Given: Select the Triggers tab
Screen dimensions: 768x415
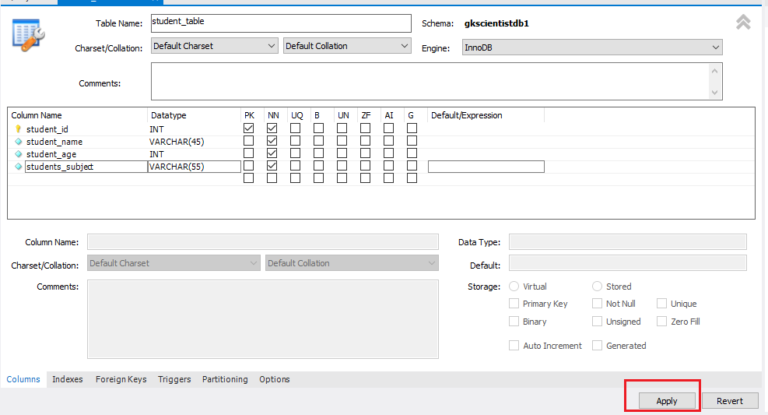Looking at the screenshot, I should [174, 380].
